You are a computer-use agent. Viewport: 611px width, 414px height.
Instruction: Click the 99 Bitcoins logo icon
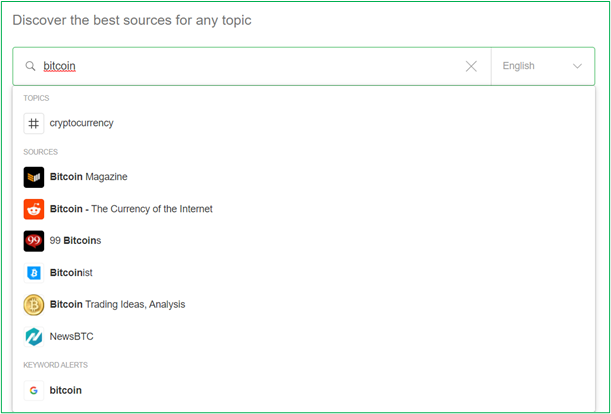pyautogui.click(x=34, y=241)
